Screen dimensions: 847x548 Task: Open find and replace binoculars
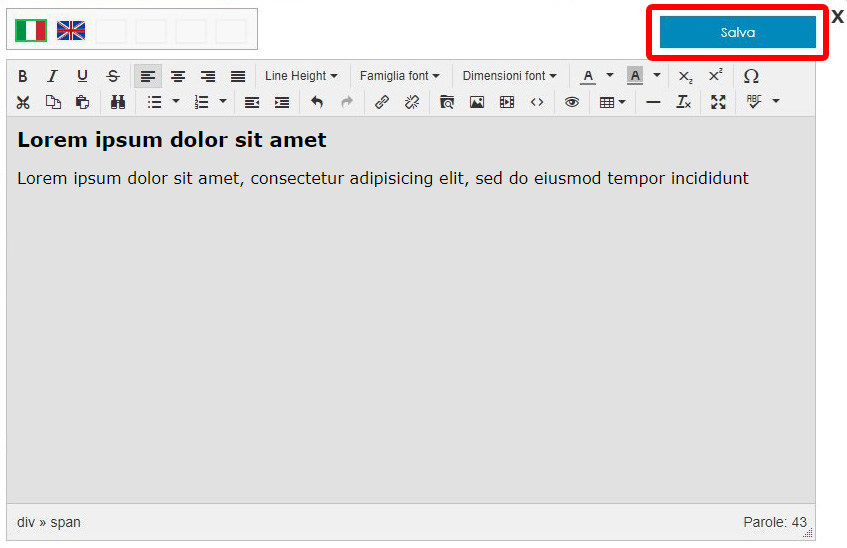tap(118, 102)
